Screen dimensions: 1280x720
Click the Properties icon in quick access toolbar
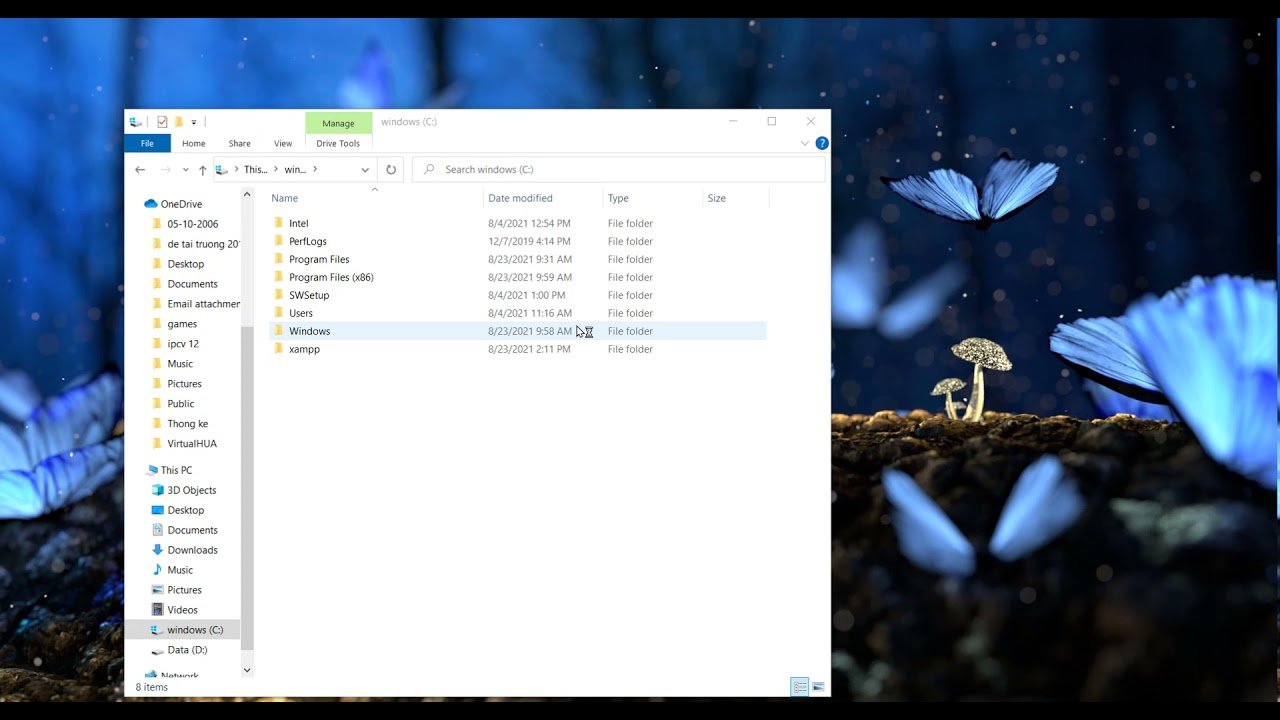pos(162,122)
